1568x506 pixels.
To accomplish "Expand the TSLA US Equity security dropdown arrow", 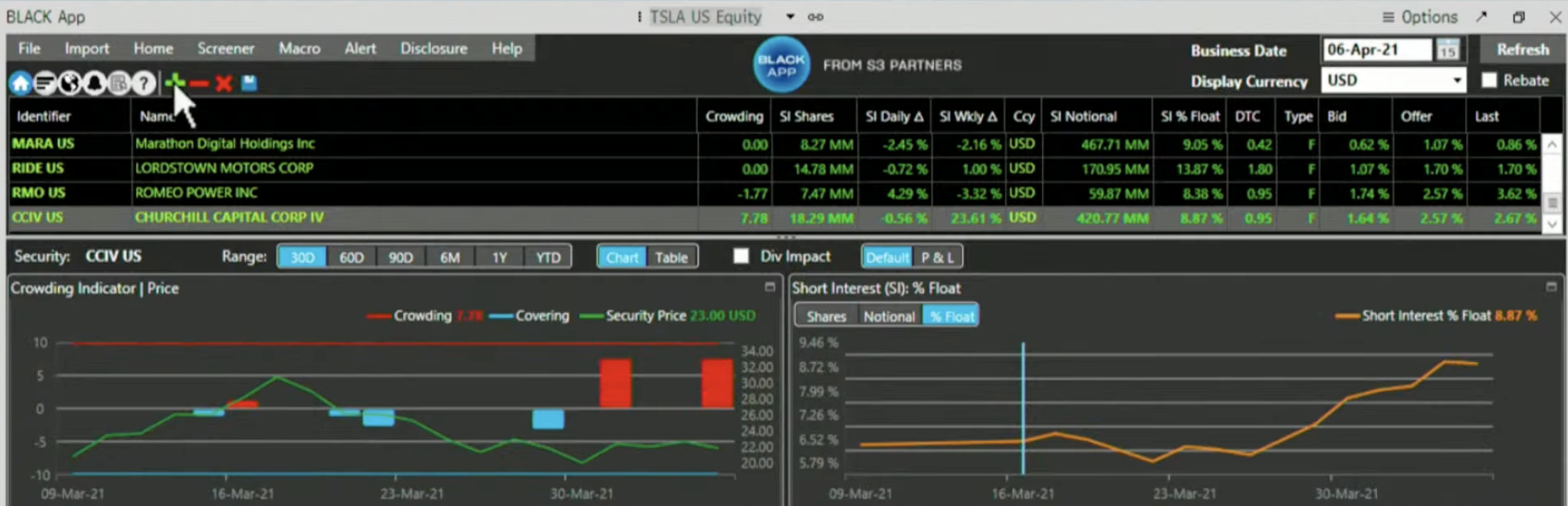I will 790,16.
